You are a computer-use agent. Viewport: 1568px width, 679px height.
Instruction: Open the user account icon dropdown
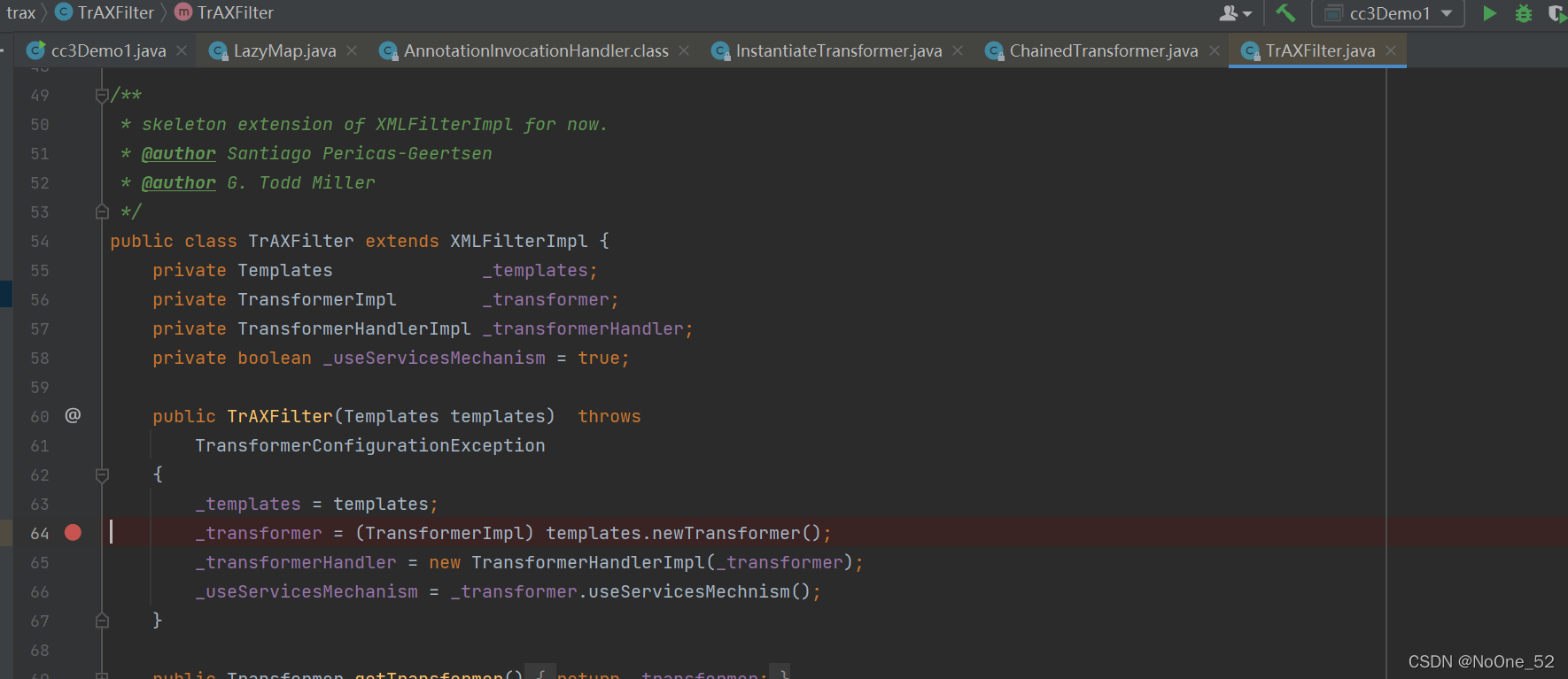click(x=1235, y=13)
